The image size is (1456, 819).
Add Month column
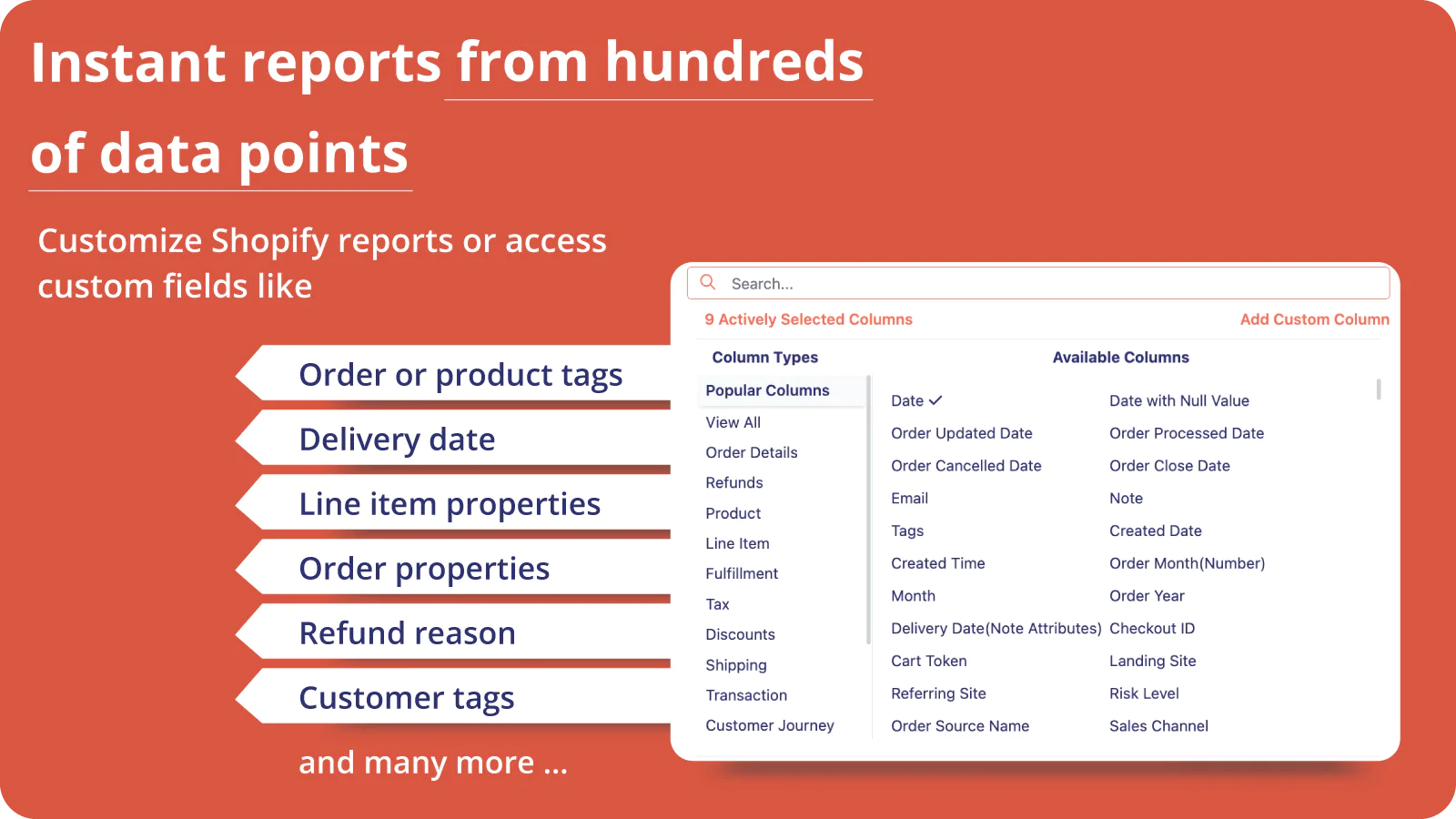point(914,596)
